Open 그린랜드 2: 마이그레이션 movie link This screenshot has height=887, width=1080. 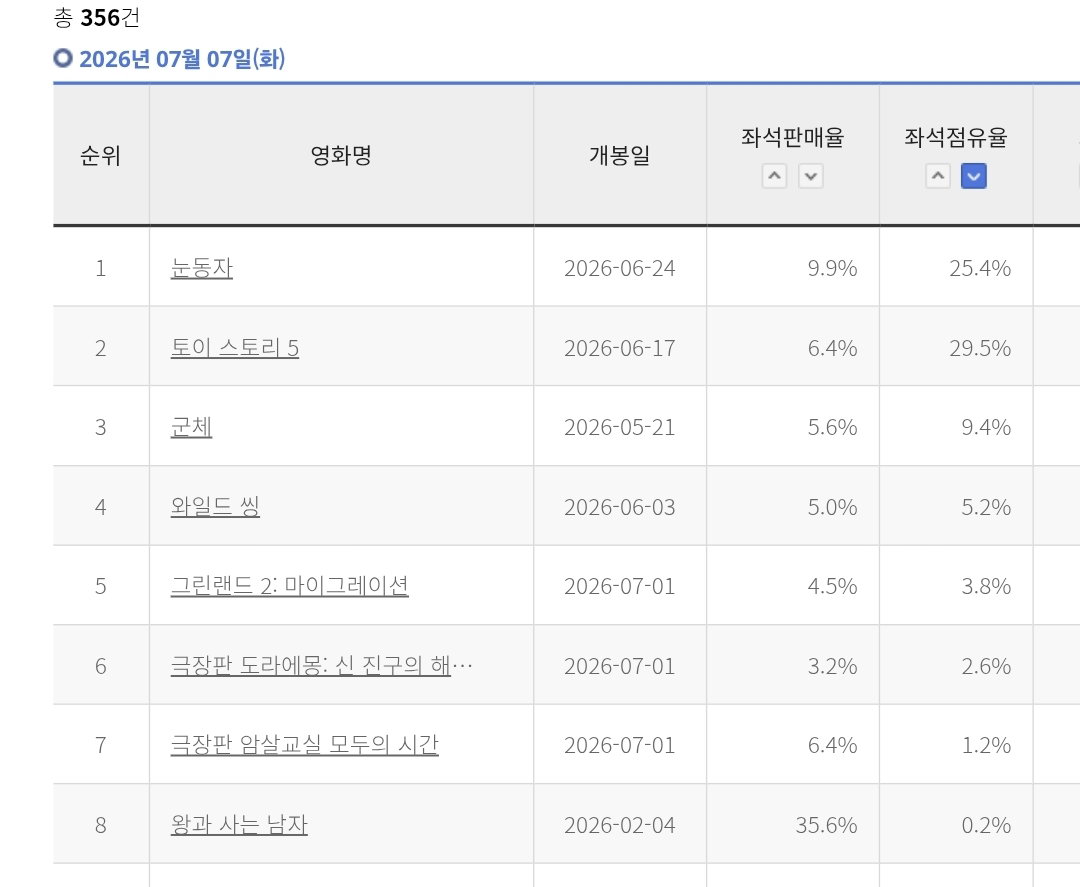tap(289, 586)
